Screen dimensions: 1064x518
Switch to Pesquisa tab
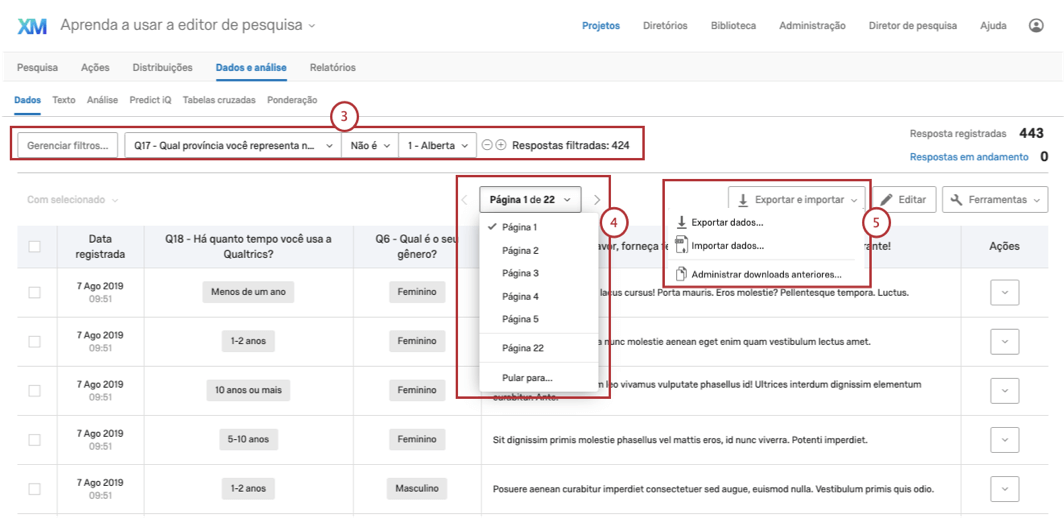point(37,67)
